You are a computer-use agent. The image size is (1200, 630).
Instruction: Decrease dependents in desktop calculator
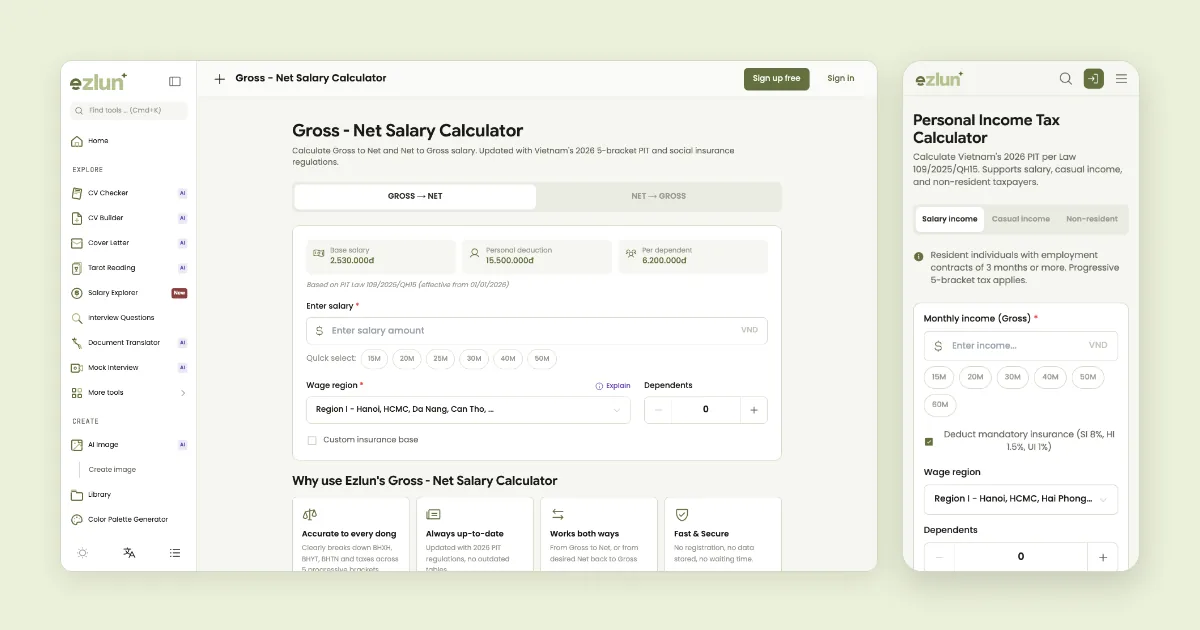[x=658, y=410]
